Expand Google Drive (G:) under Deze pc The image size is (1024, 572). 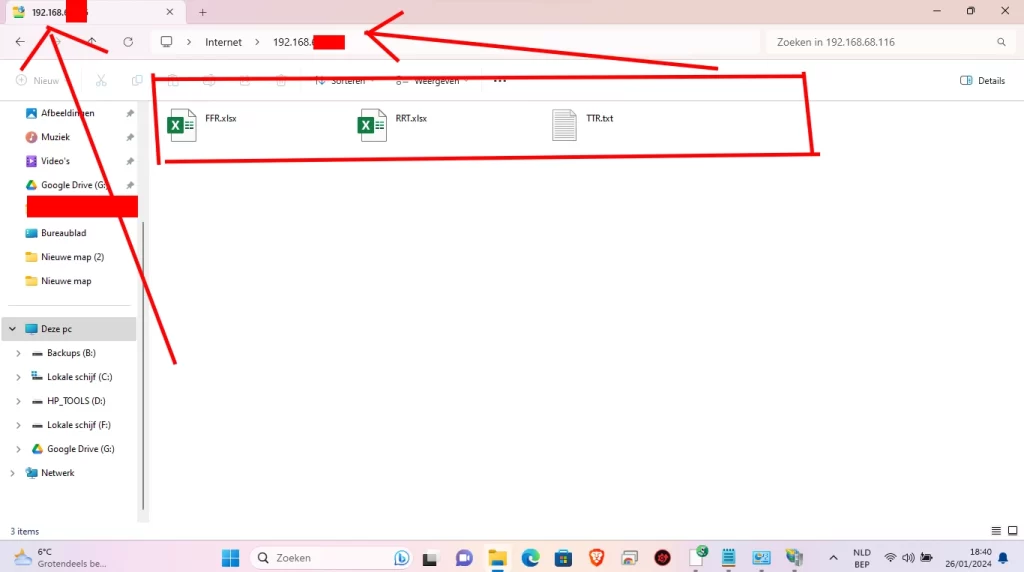coord(18,449)
